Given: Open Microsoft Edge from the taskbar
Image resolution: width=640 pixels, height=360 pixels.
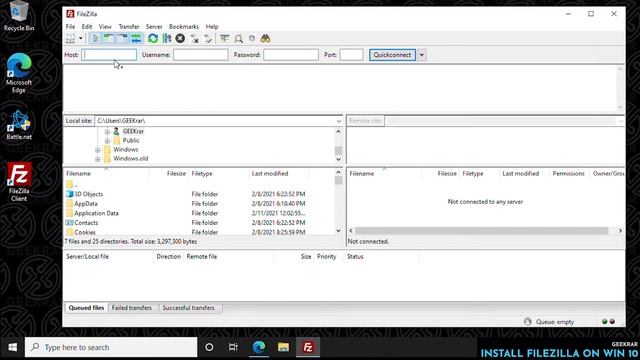Looking at the screenshot, I should 258,347.
